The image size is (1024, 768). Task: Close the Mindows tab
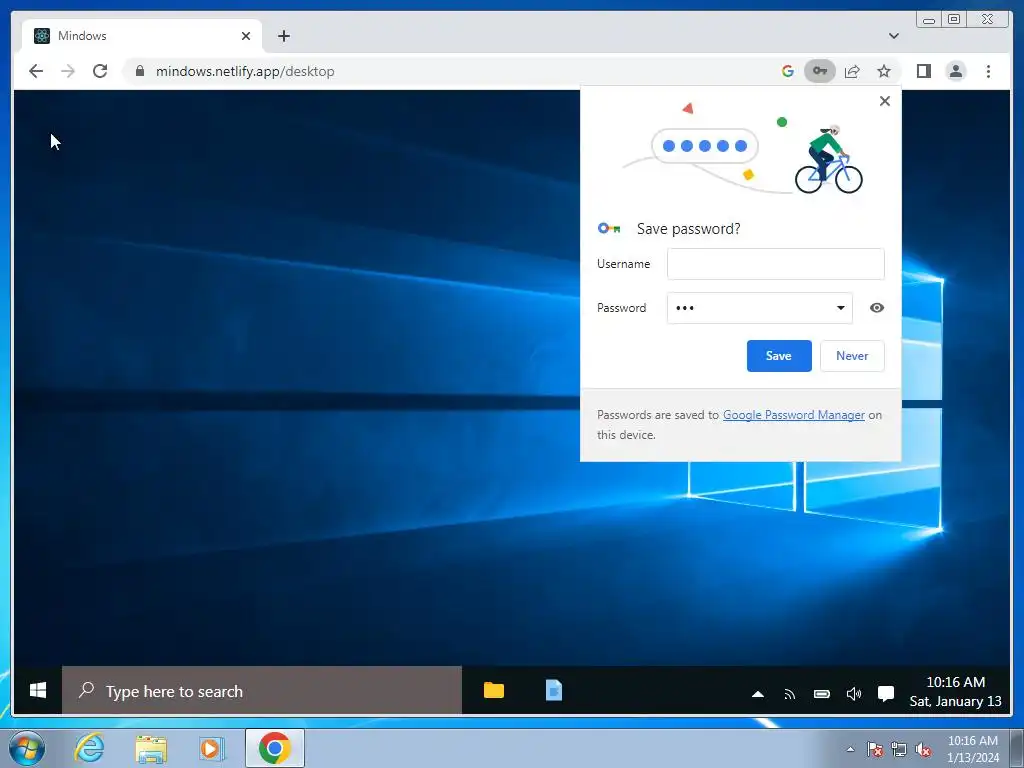click(246, 36)
